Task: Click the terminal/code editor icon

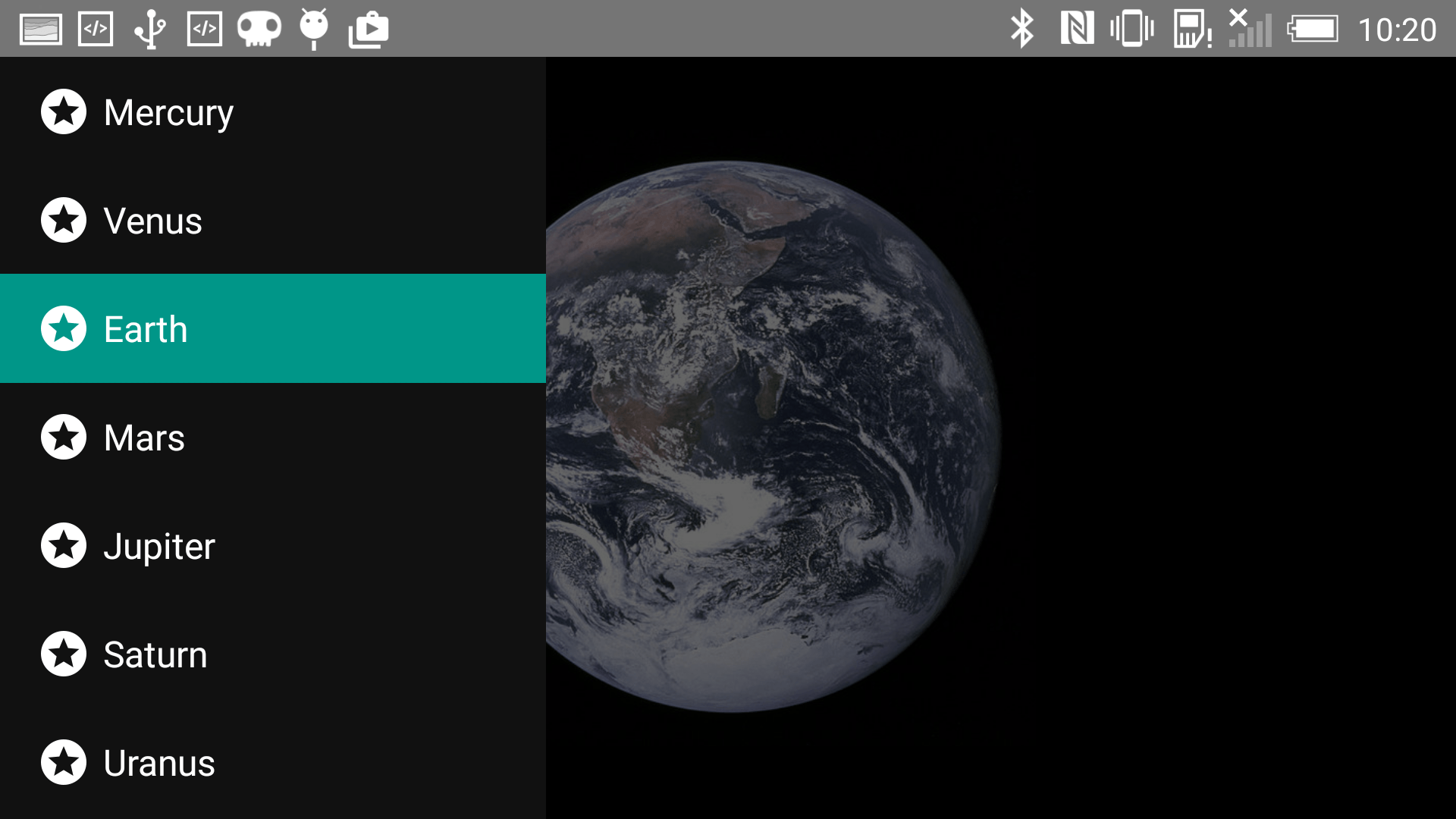Action: pos(95,28)
